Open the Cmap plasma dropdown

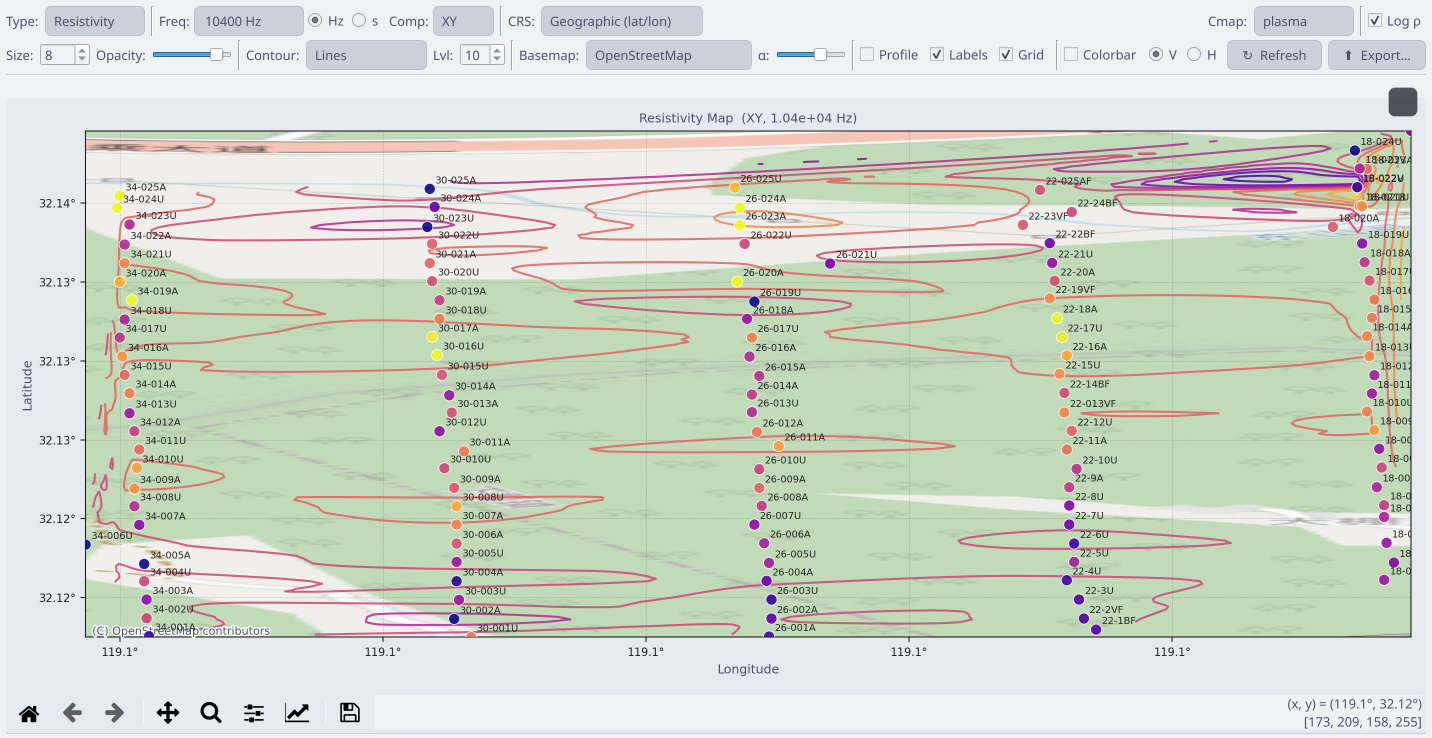[1304, 21]
